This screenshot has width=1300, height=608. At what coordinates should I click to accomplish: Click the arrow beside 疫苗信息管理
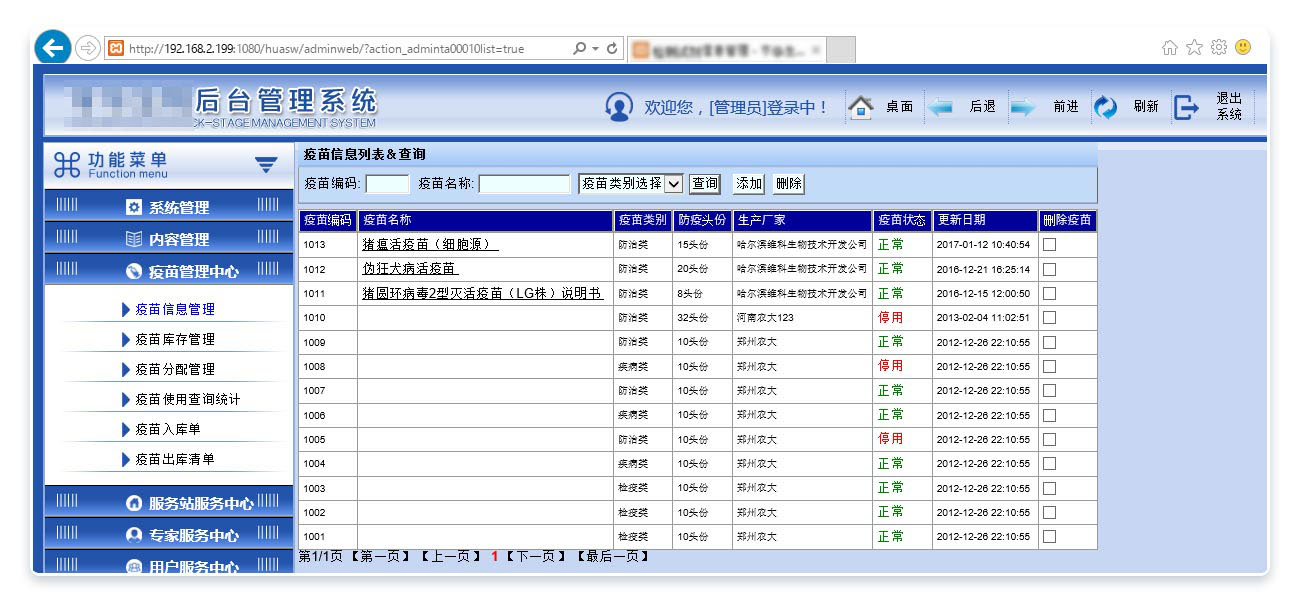(x=125, y=309)
